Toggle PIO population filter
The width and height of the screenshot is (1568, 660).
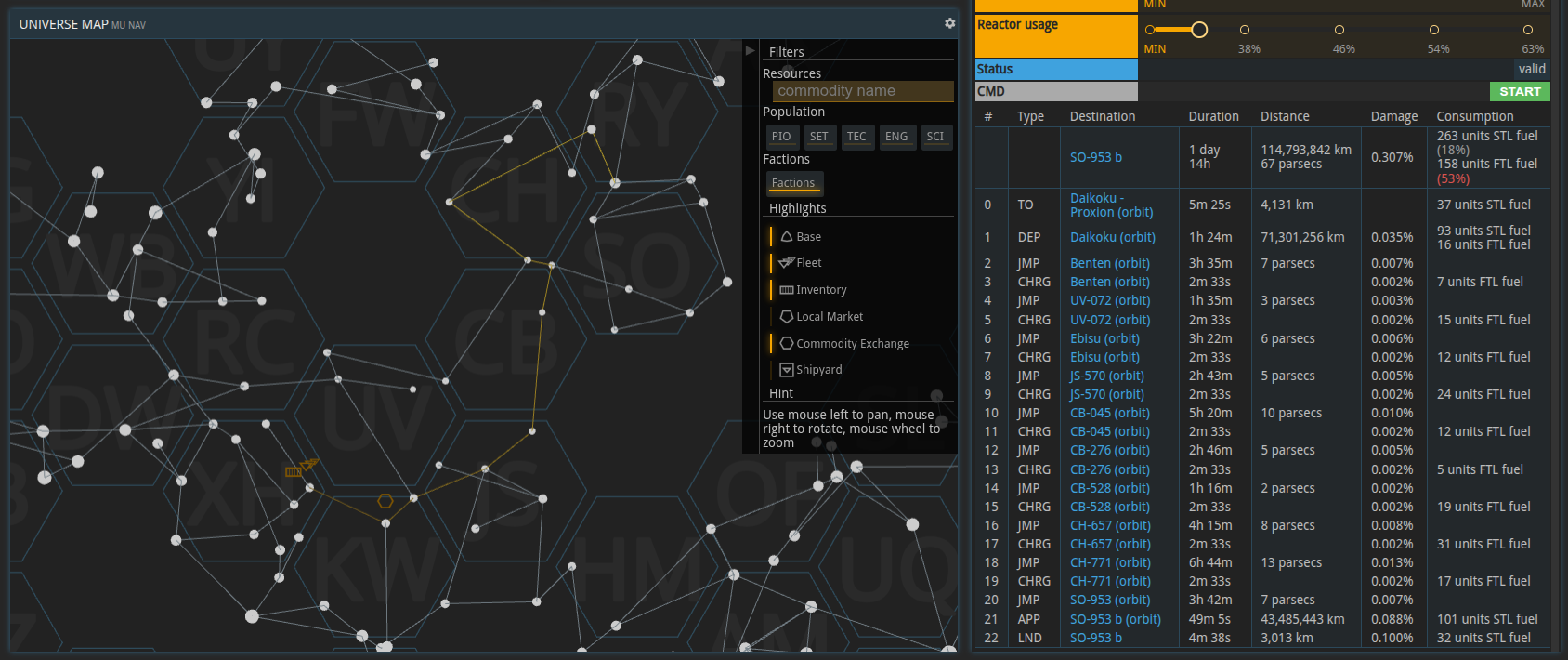tap(781, 137)
